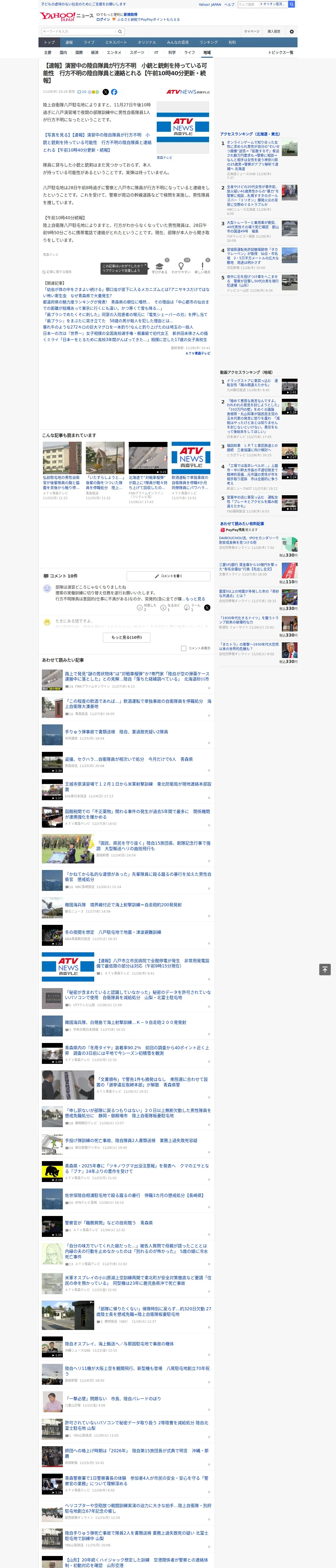Click ヘルプ link at top bar

pos(229,4)
